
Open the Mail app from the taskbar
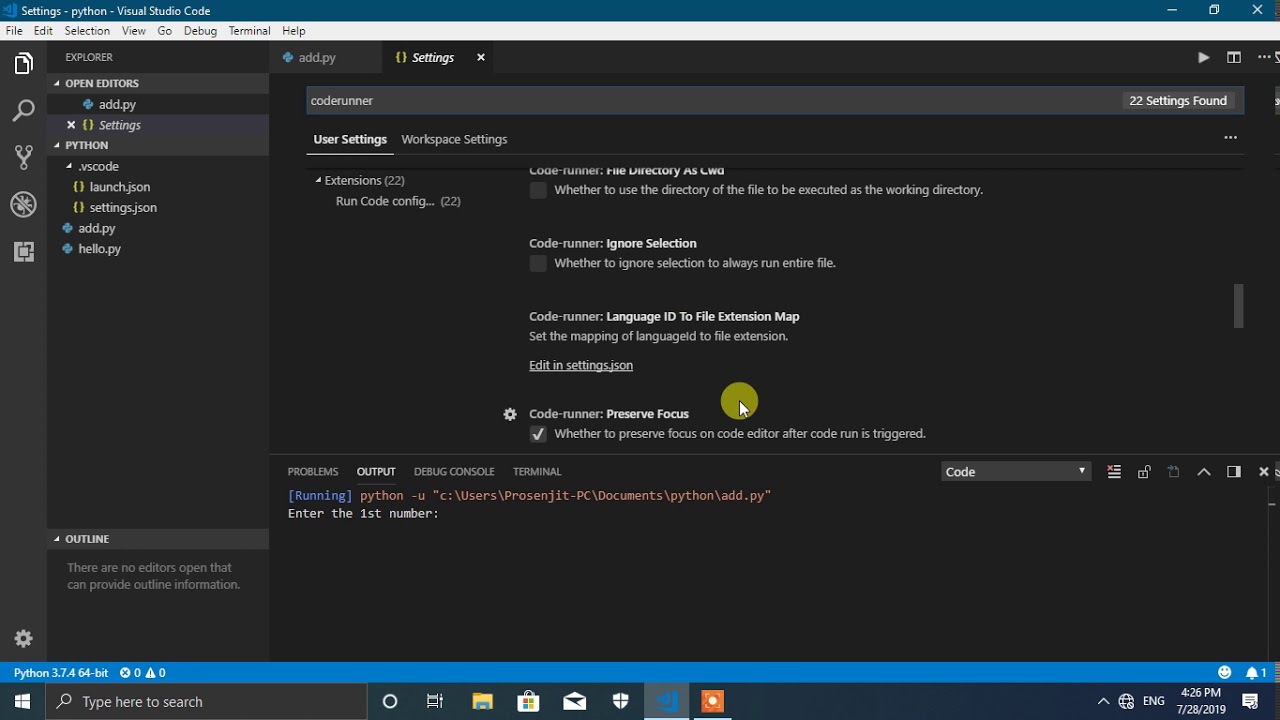[575, 701]
